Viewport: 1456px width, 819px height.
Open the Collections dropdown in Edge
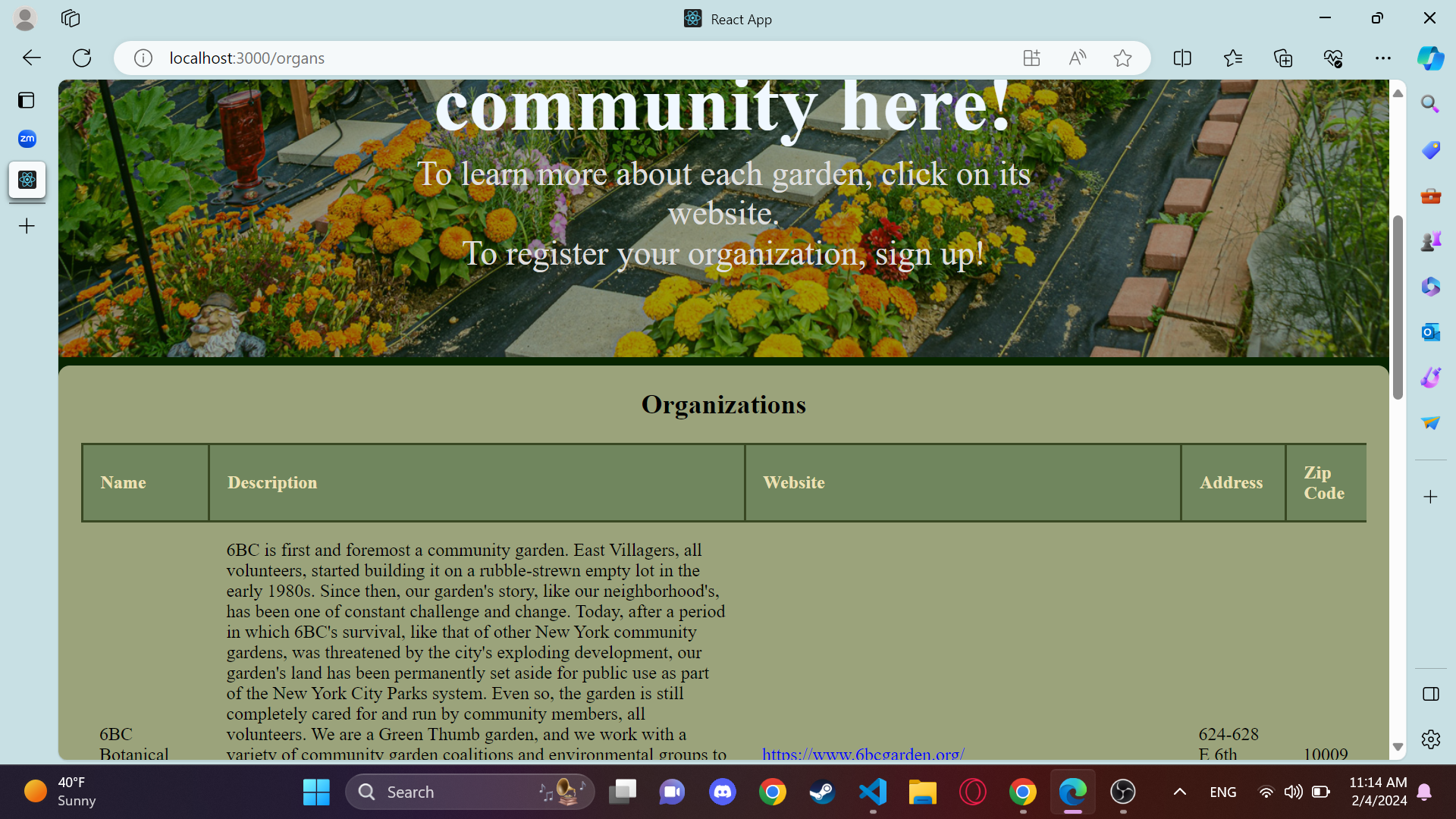[1283, 58]
